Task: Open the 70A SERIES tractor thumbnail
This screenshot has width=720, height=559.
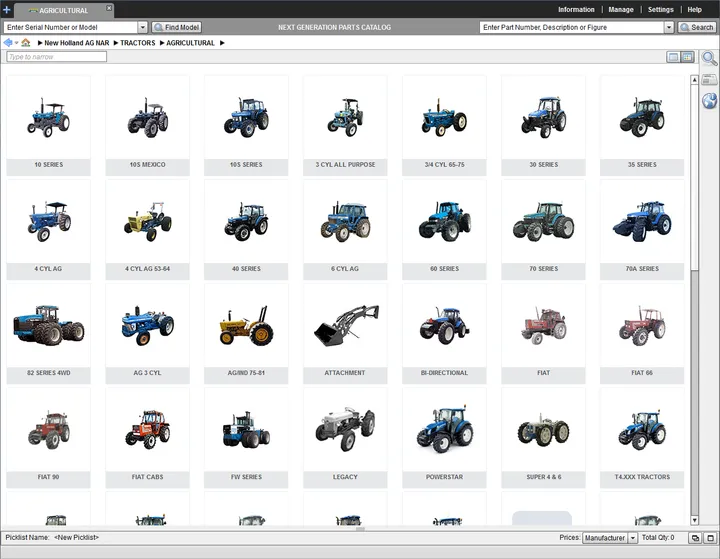Action: pyautogui.click(x=642, y=230)
